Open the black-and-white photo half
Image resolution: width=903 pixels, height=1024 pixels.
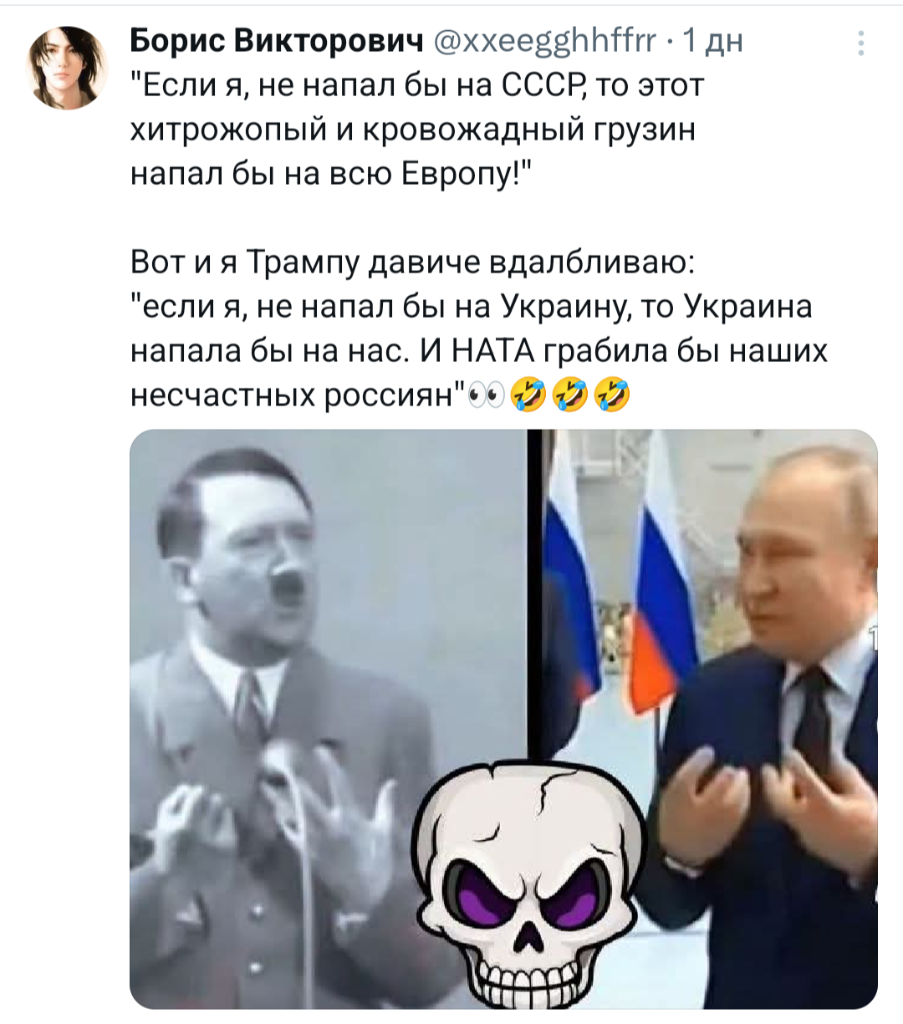(328, 718)
